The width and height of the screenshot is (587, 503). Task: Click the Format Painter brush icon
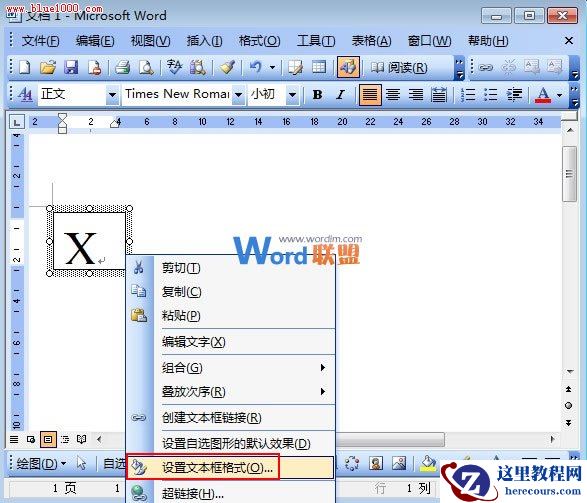tap(227, 68)
